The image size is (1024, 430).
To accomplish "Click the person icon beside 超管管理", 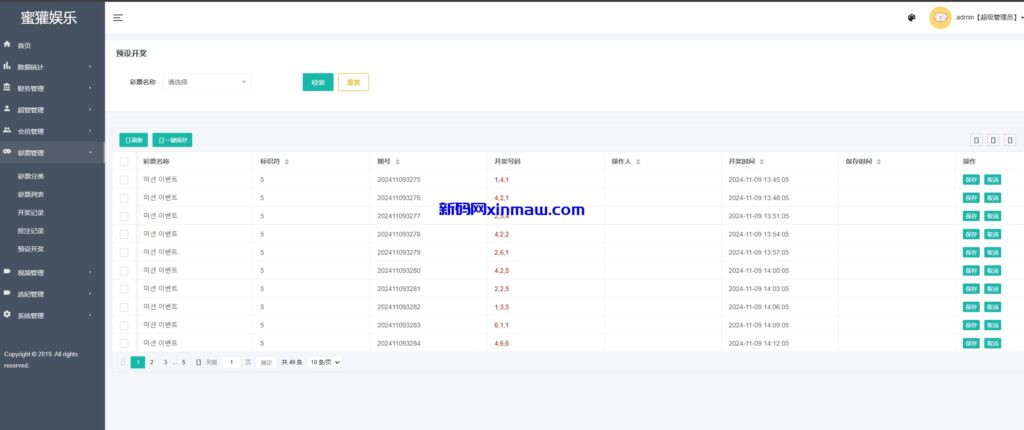I will point(7,109).
